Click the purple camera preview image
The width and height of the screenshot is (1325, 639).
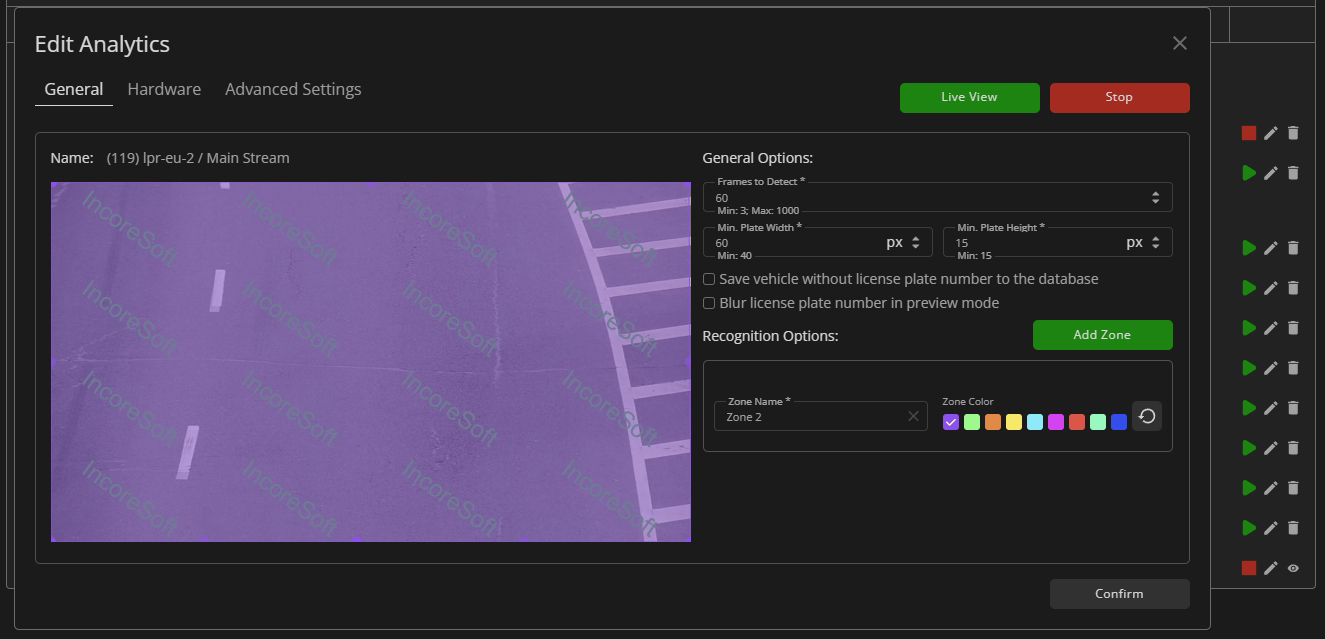tap(371, 362)
